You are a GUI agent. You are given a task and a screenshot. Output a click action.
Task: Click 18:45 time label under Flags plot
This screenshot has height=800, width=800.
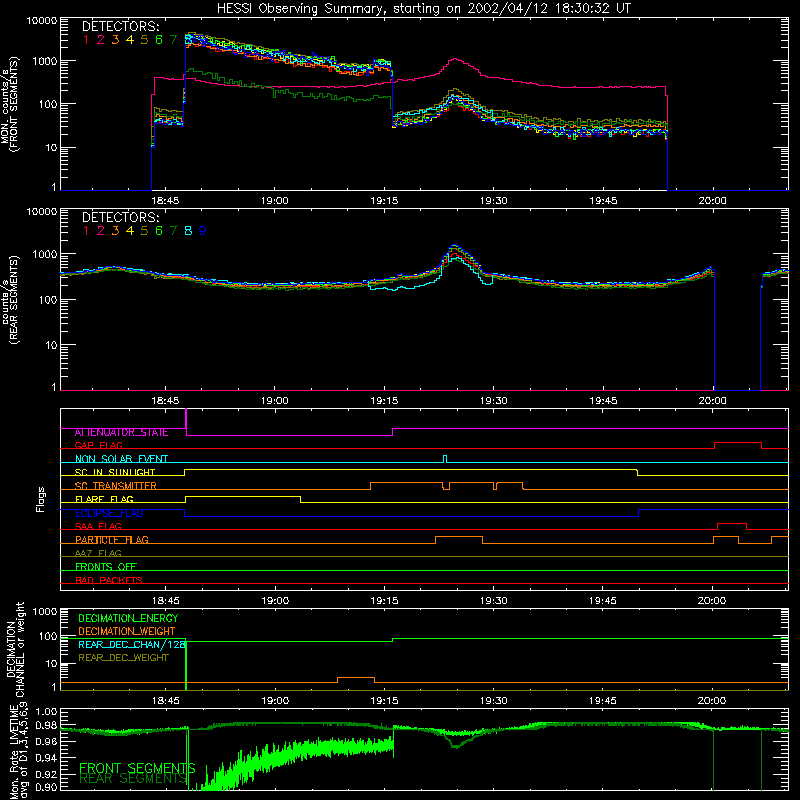165,601
